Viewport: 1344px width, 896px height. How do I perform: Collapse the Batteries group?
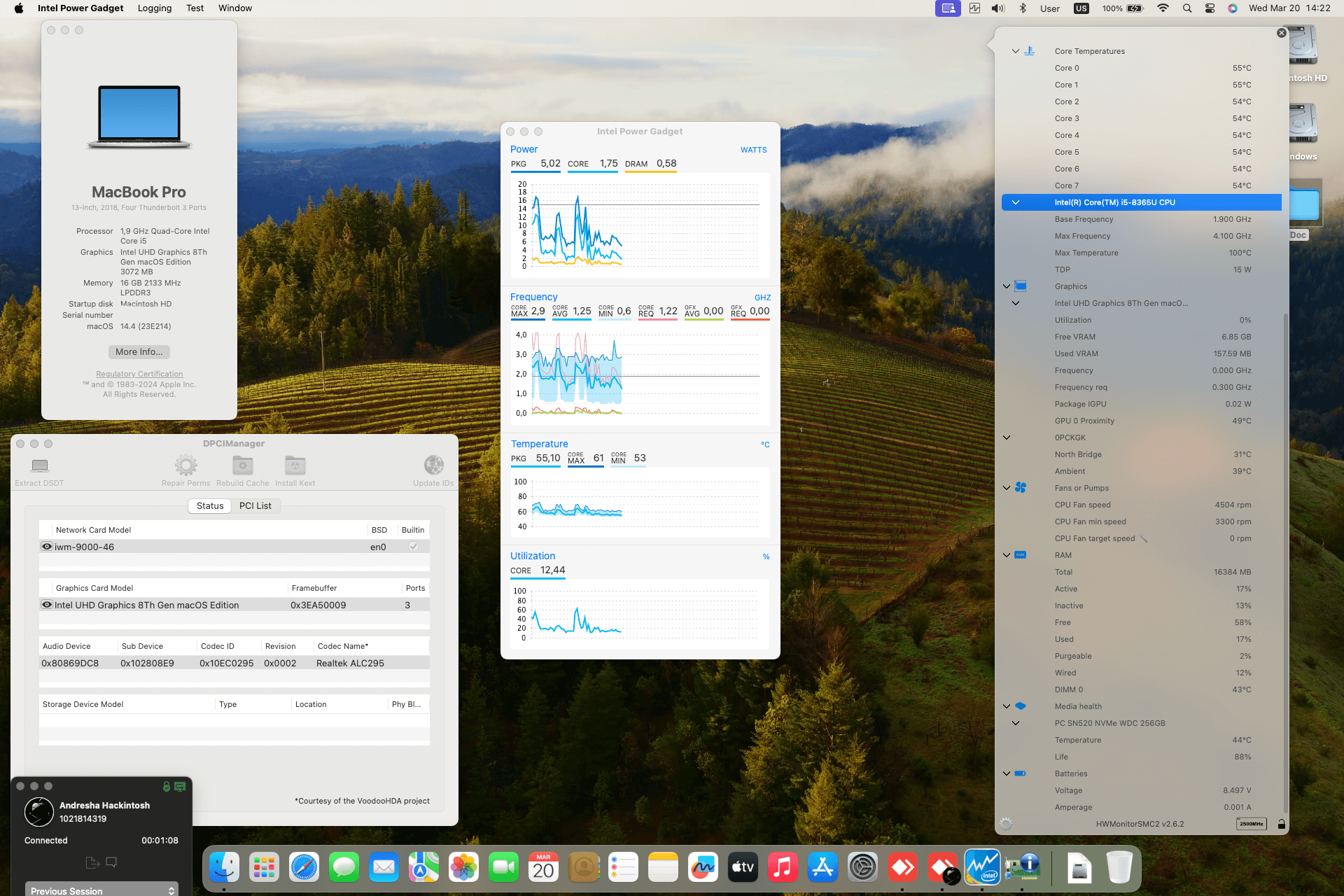click(1007, 773)
